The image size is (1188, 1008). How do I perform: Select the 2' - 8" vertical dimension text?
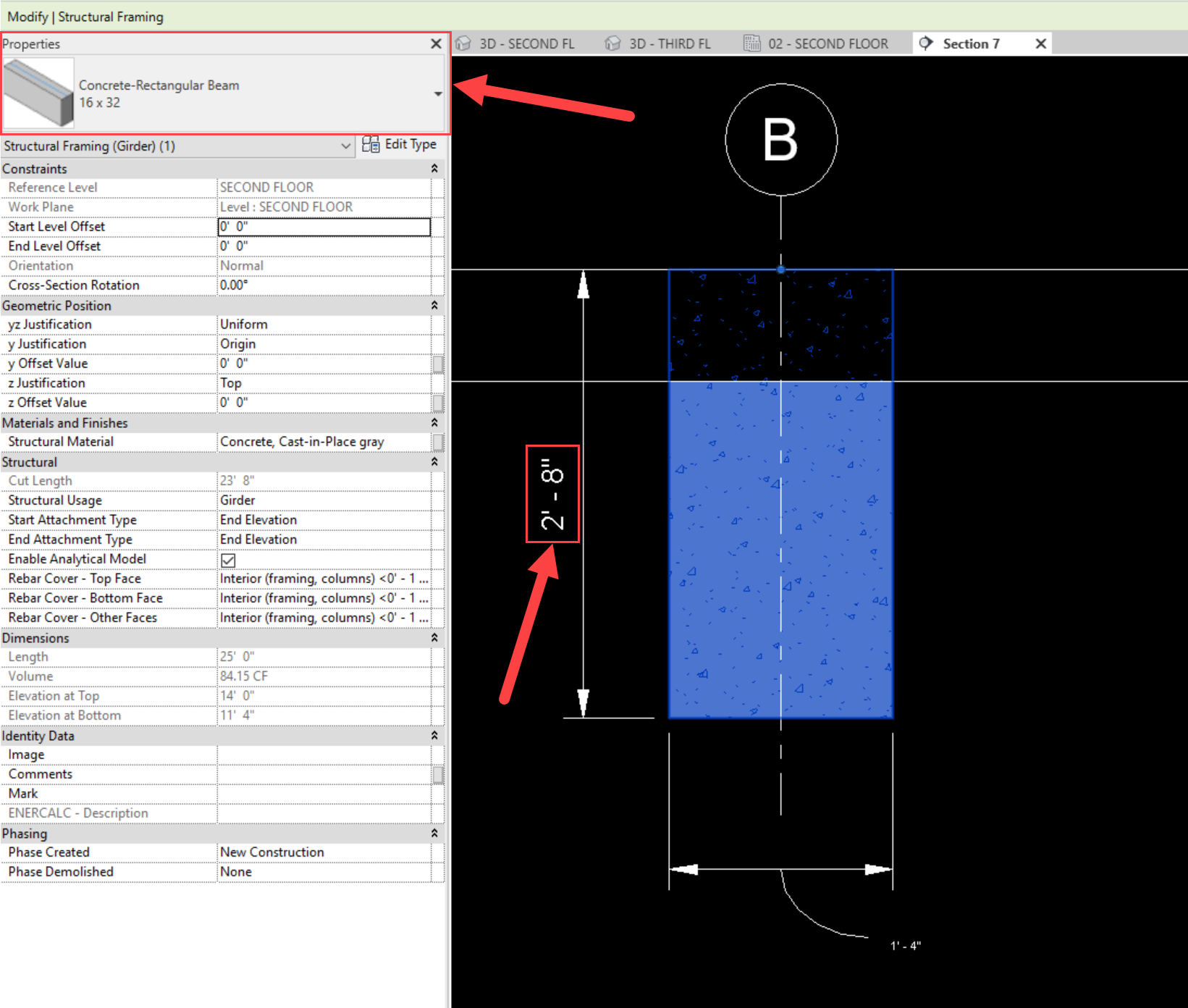(x=552, y=494)
